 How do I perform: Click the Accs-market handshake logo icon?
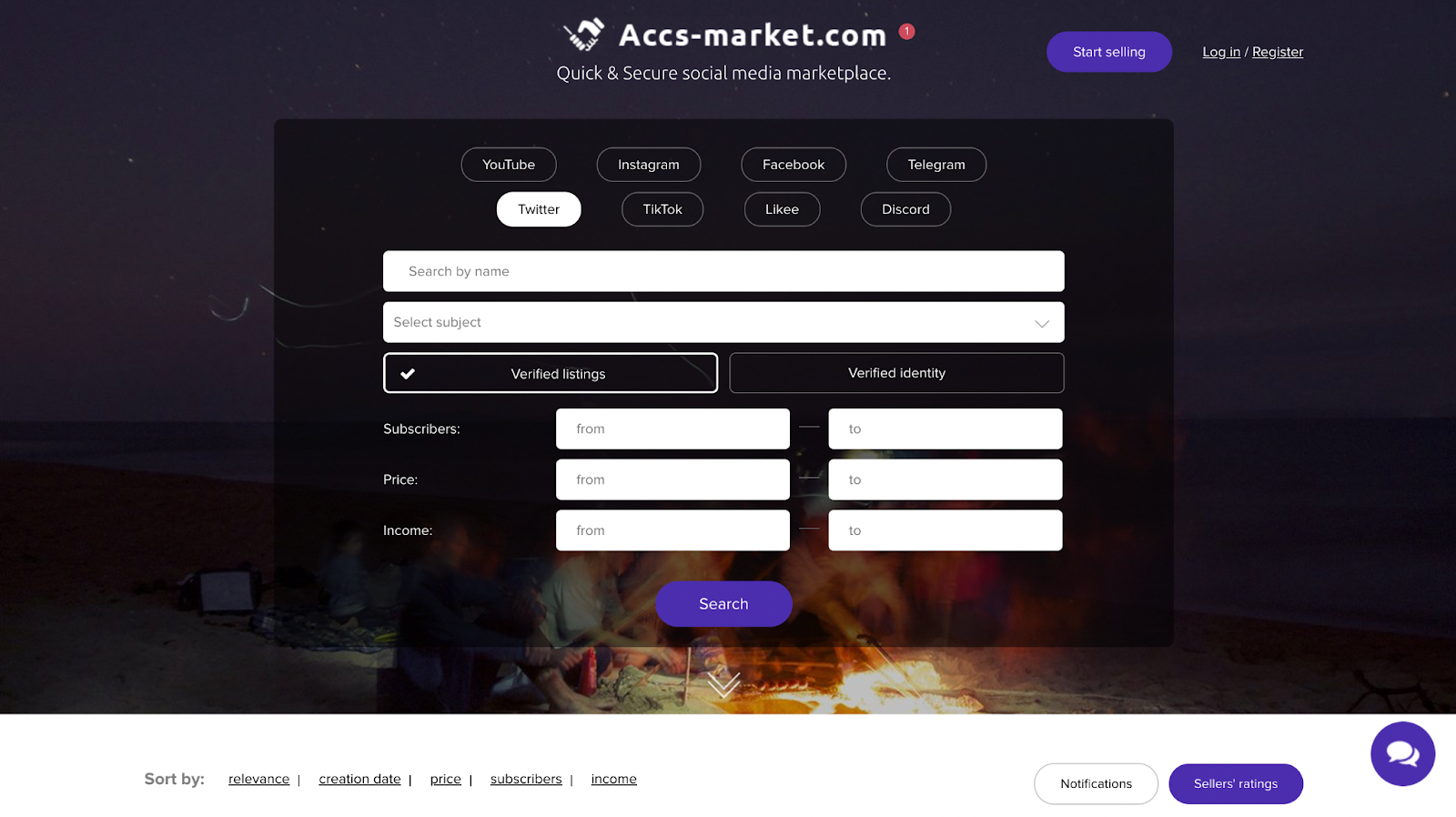tap(583, 35)
